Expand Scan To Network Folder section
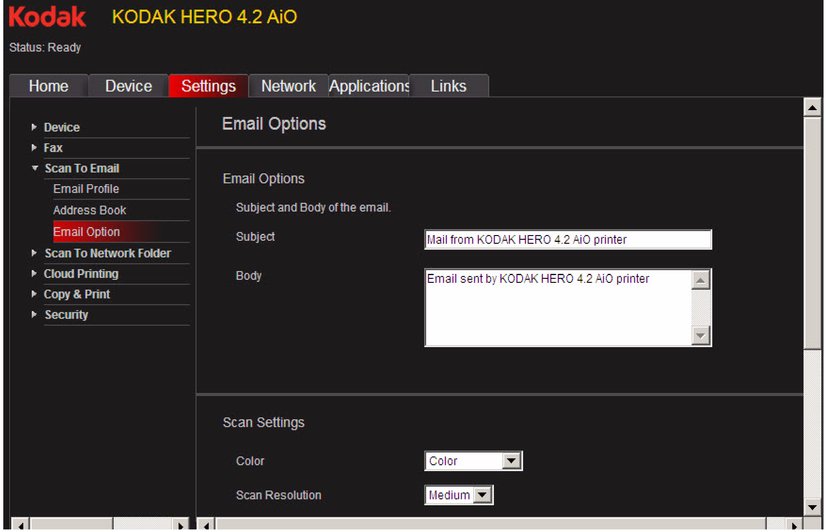The height and width of the screenshot is (532, 826). click(107, 254)
